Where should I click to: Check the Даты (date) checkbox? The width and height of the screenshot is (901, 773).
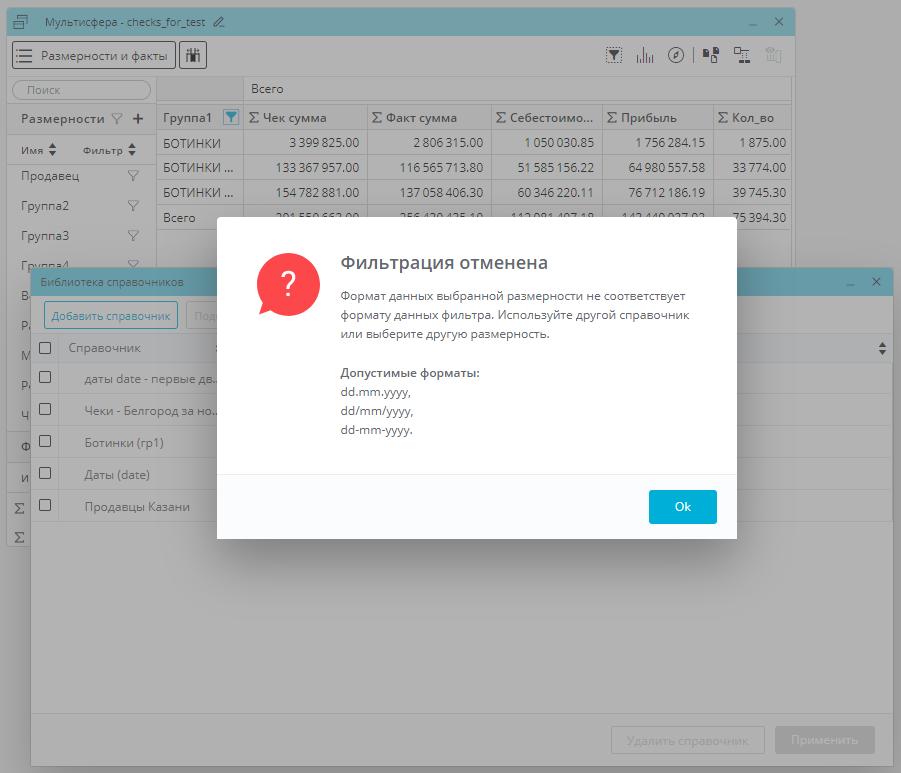point(45,473)
